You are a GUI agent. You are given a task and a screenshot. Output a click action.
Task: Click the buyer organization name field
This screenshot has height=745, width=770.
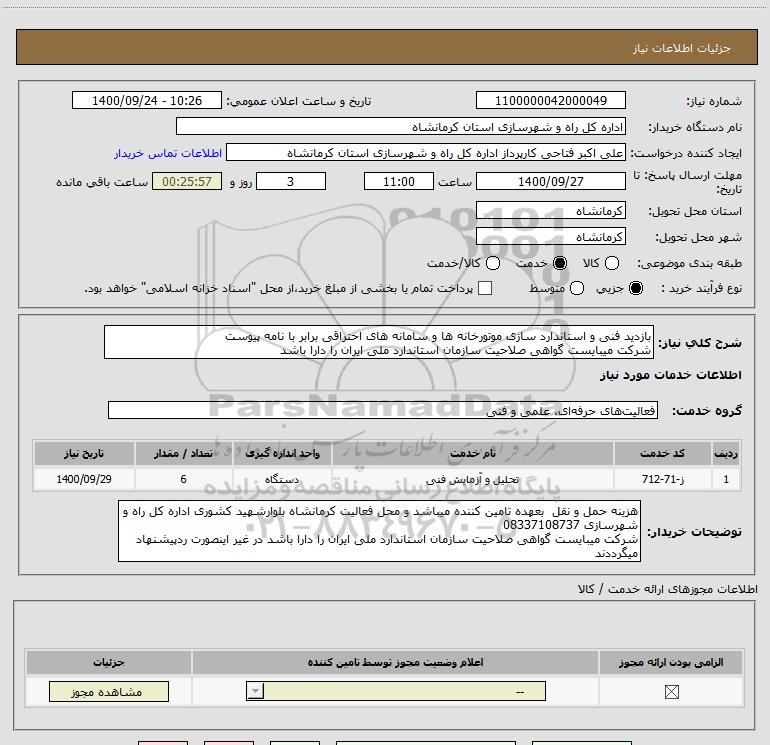pyautogui.click(x=401, y=127)
